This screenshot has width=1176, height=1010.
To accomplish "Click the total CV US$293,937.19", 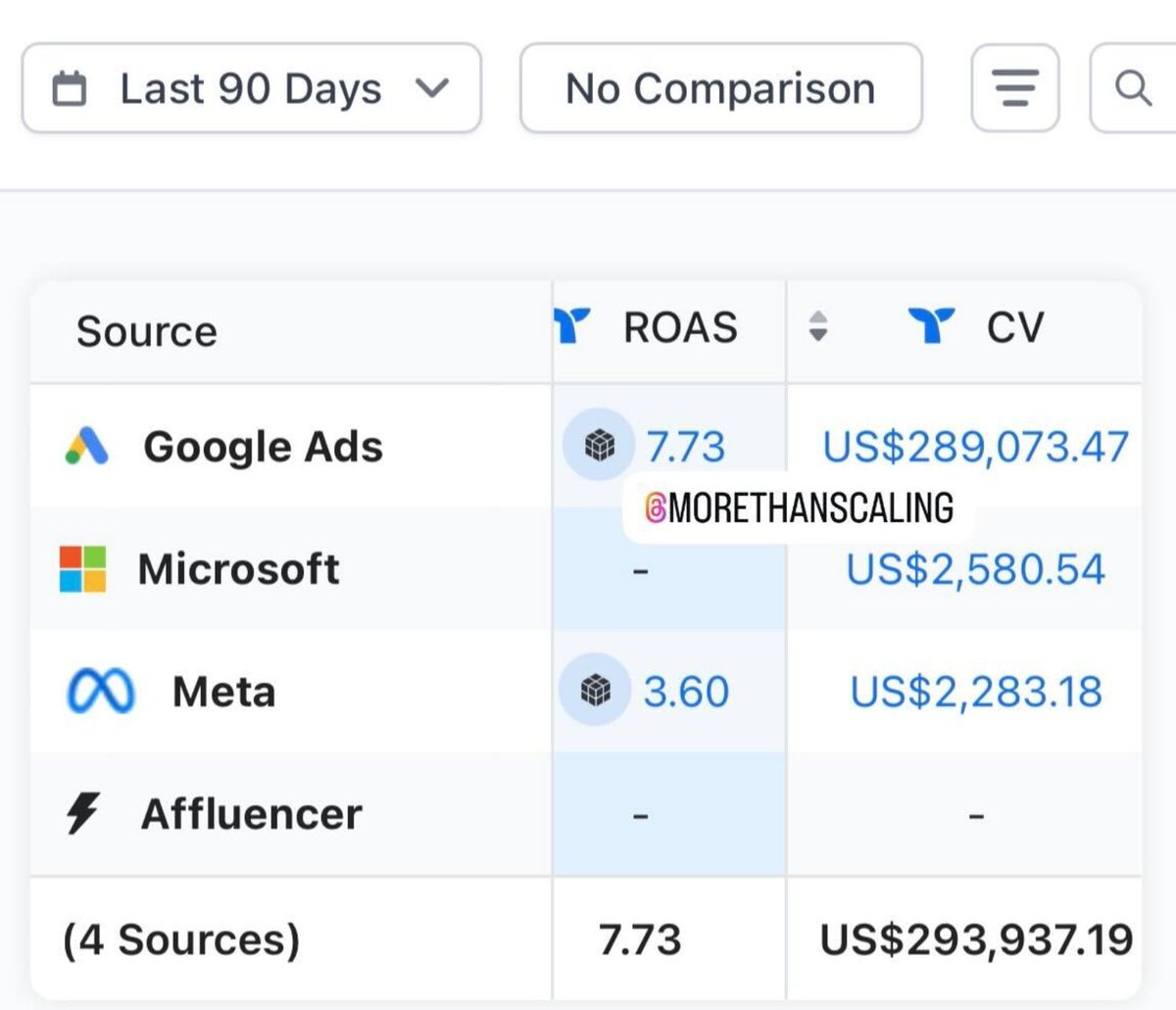I will click(976, 939).
